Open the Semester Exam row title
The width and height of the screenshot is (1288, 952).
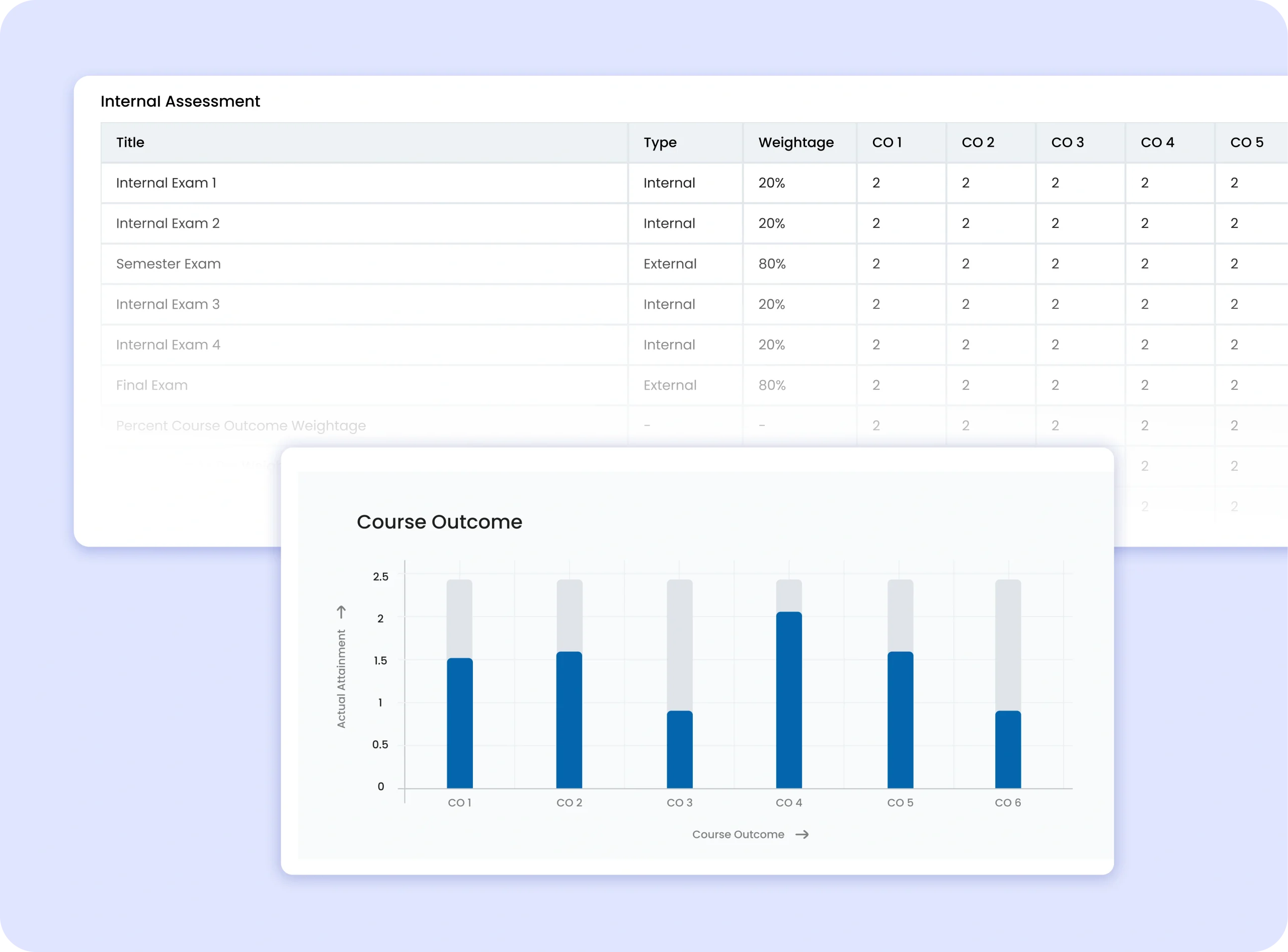169,264
